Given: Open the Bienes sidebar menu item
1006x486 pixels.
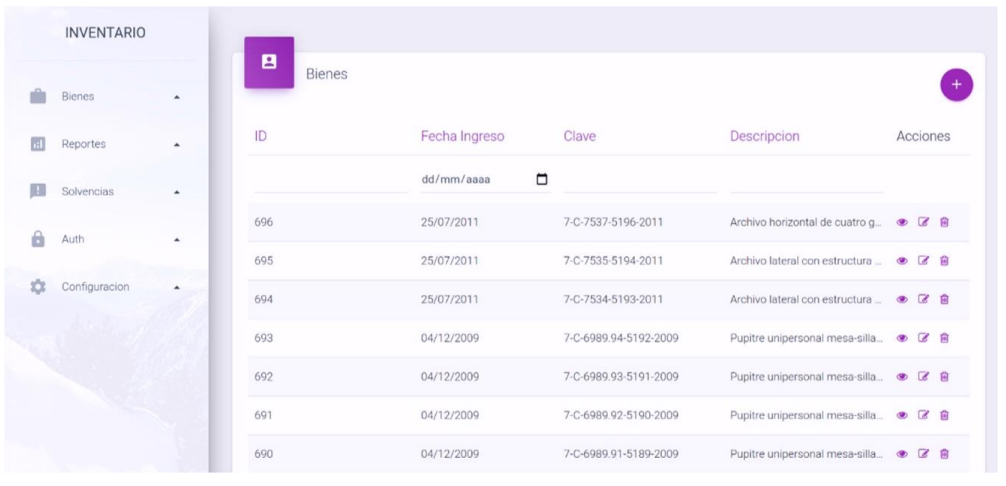Looking at the screenshot, I should 106,97.
